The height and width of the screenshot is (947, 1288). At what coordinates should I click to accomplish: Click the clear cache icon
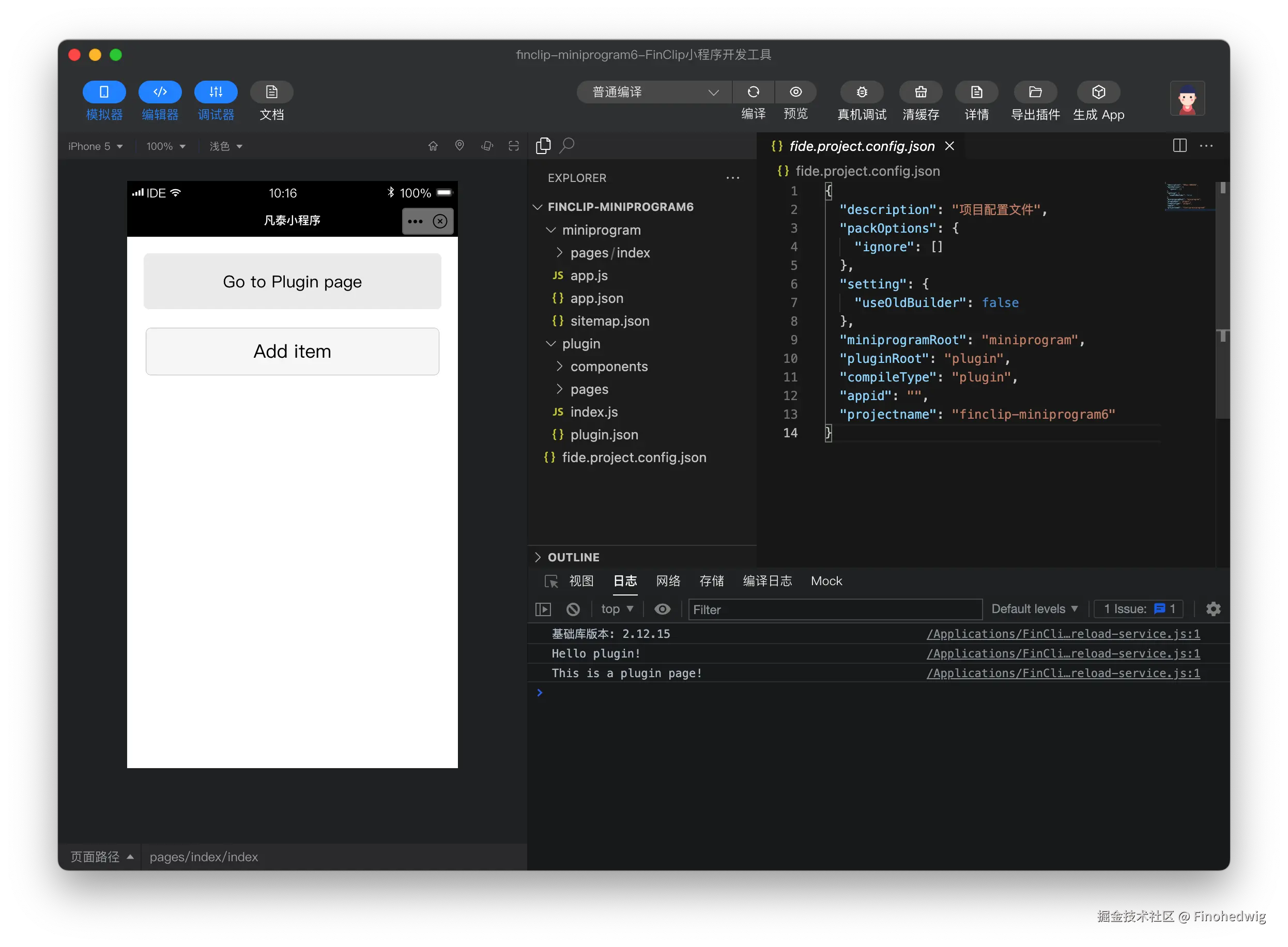920,93
